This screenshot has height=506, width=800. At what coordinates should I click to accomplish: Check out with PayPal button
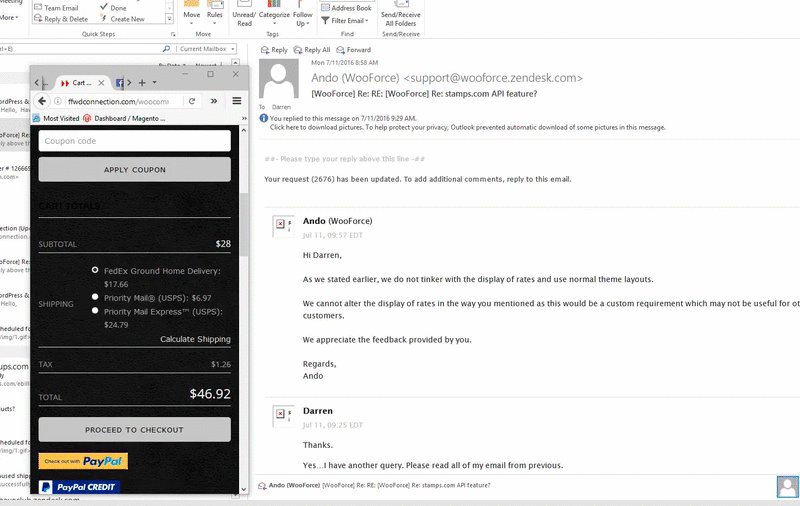coord(83,461)
